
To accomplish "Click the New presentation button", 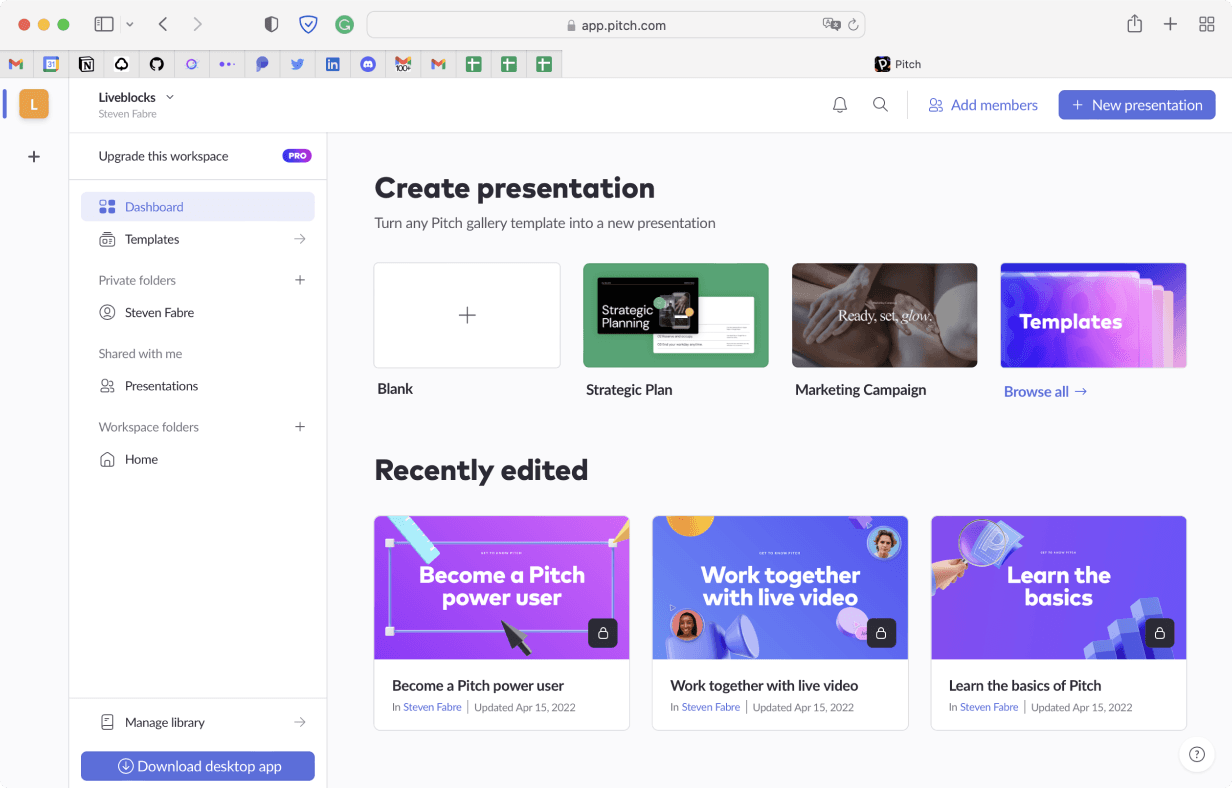I will tap(1136, 104).
